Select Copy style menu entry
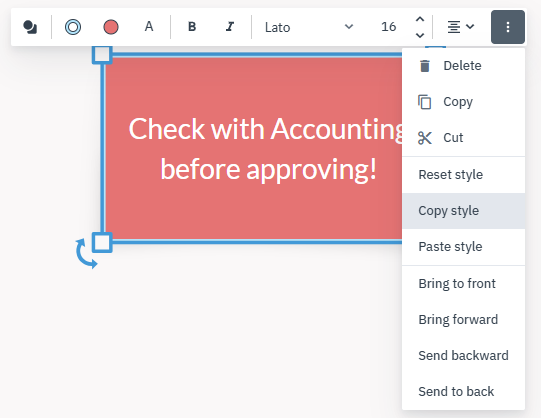This screenshot has height=418, width=541. [463, 211]
